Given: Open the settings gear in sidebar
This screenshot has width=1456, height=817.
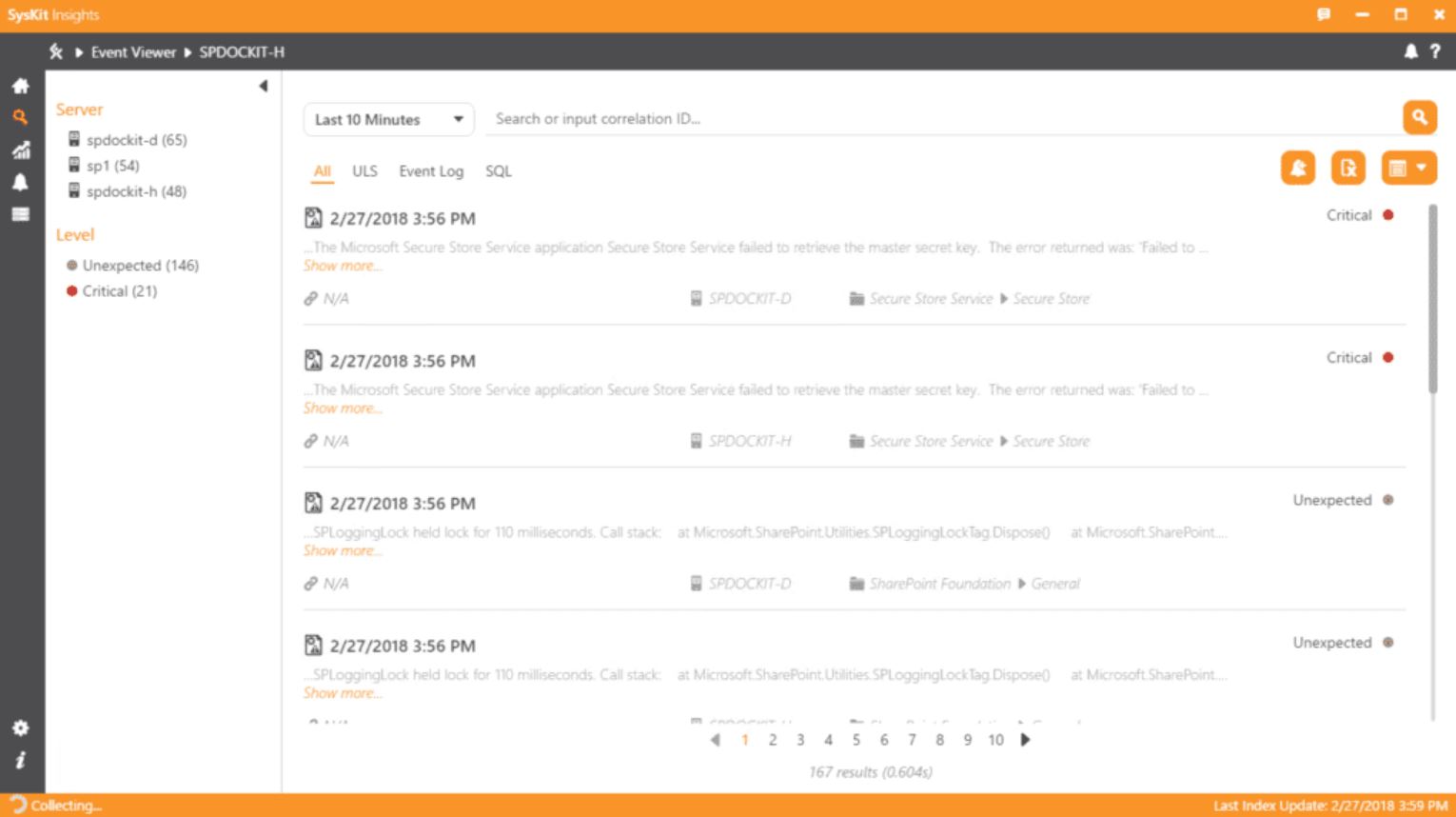Looking at the screenshot, I should [20, 728].
